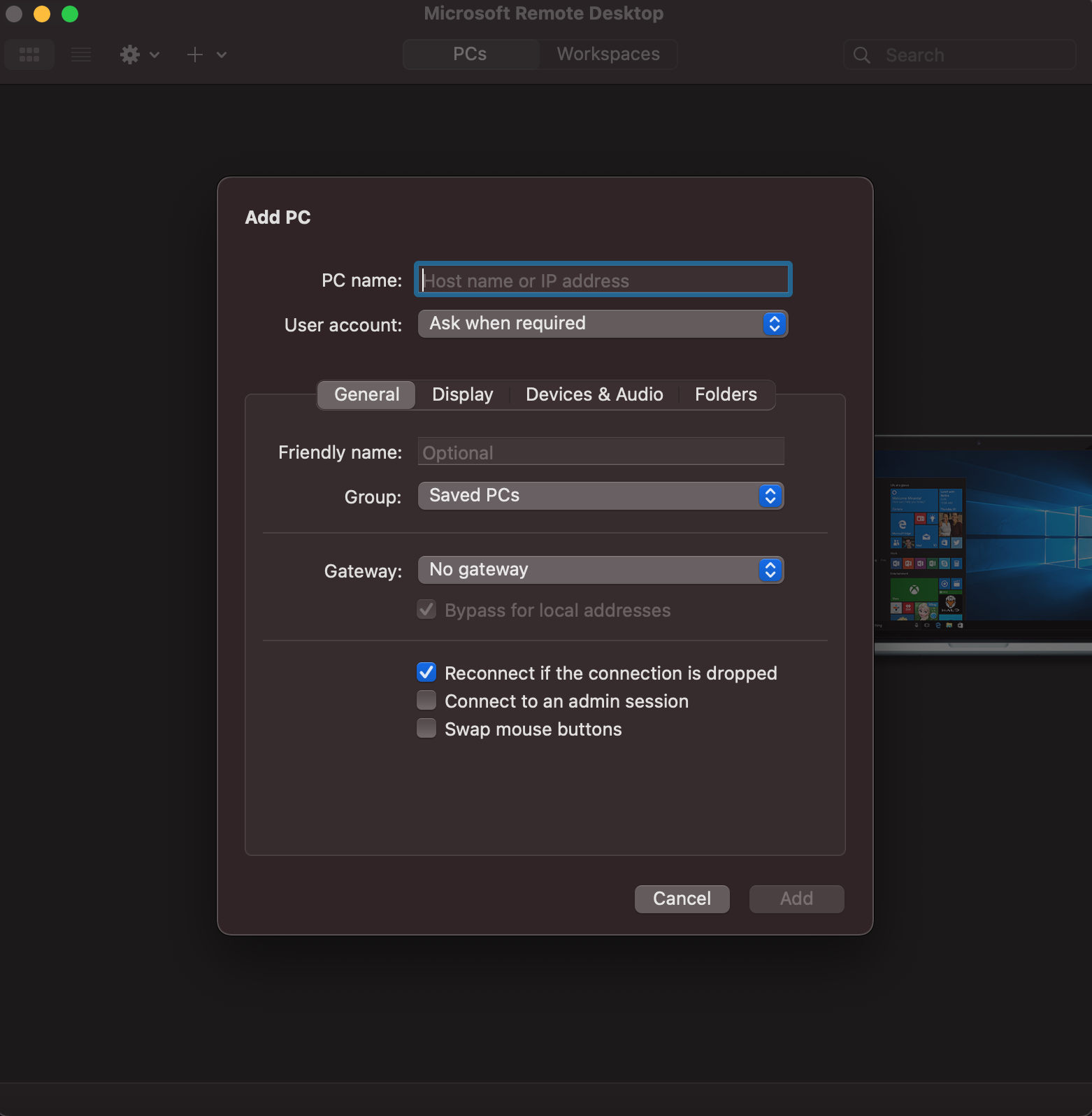This screenshot has width=1092, height=1116.
Task: Click the PC name input field
Action: 603,280
